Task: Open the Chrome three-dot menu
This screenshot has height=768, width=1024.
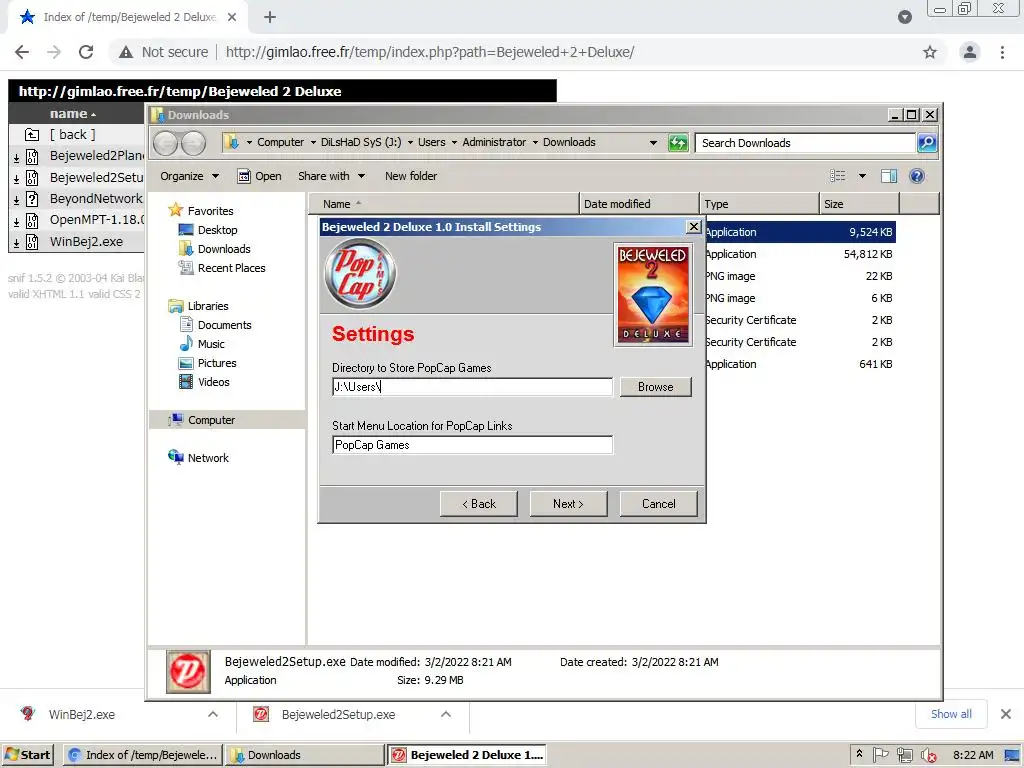Action: pos(1002,52)
